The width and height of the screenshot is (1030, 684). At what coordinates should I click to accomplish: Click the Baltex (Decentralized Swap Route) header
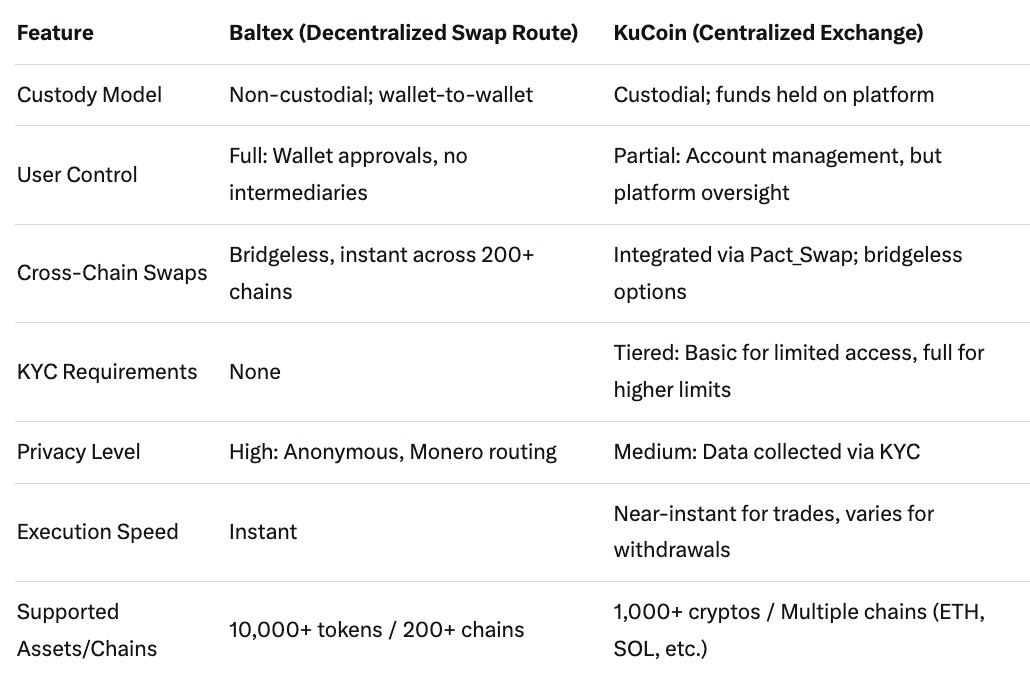coord(403,33)
